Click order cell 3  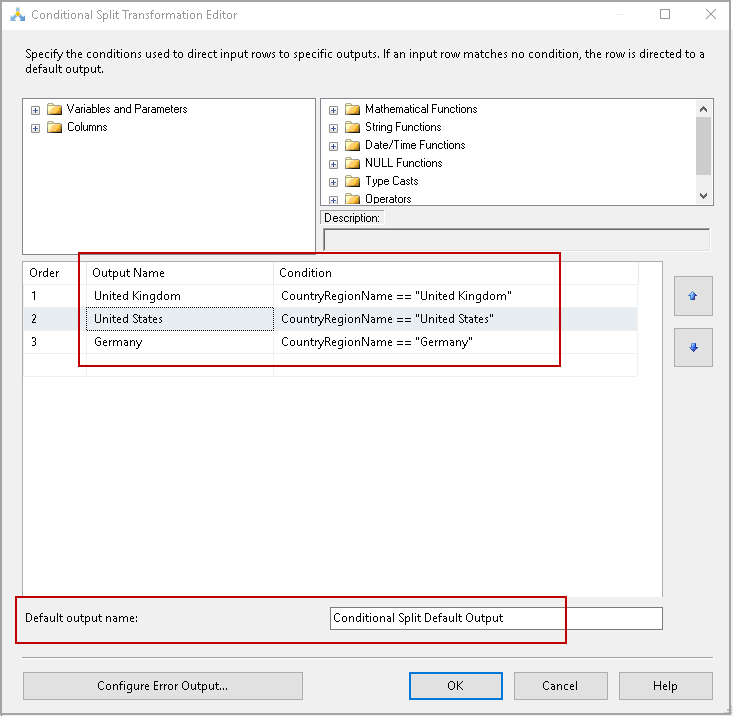click(x=55, y=342)
